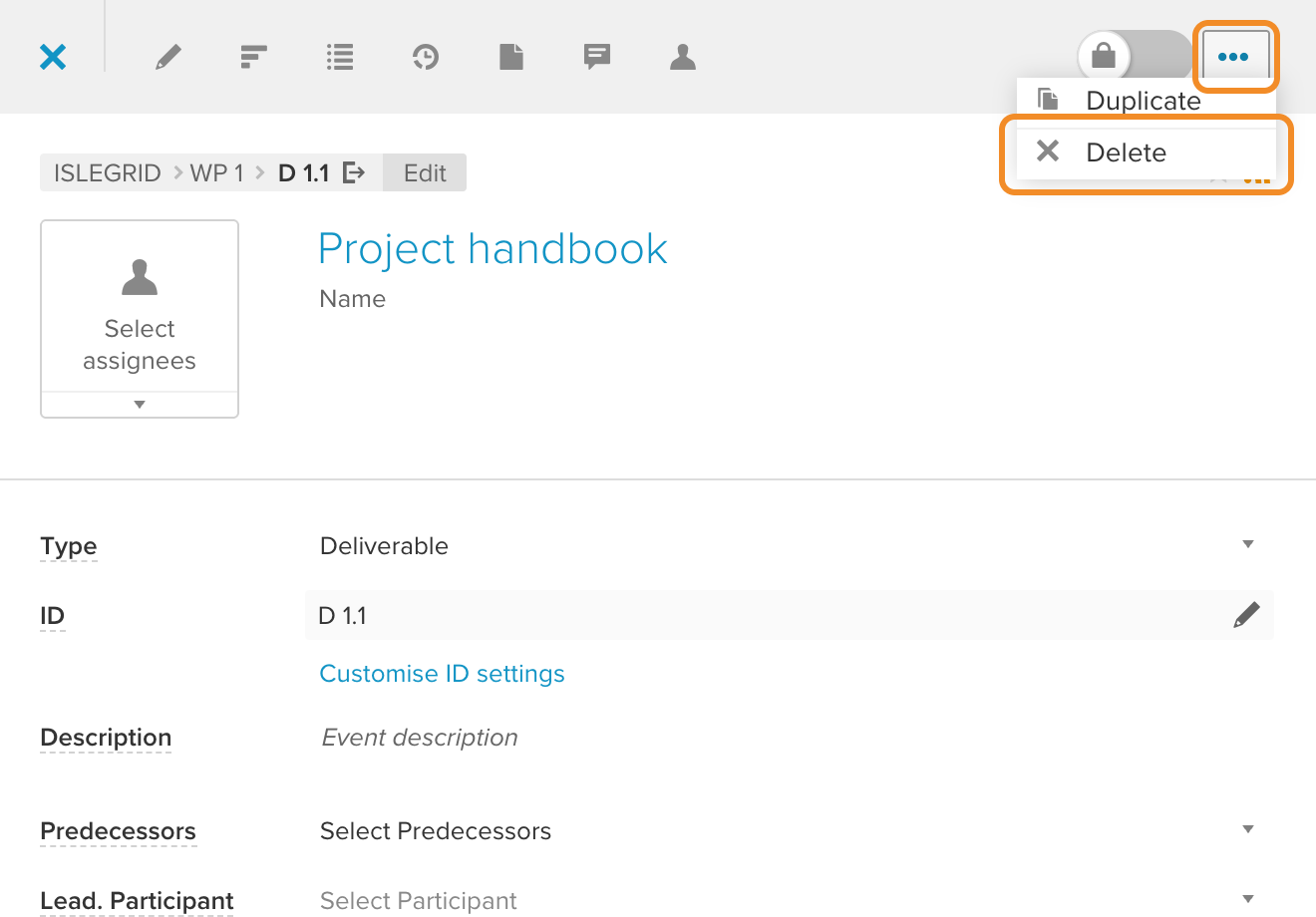Open the documents file icon

coord(511,57)
